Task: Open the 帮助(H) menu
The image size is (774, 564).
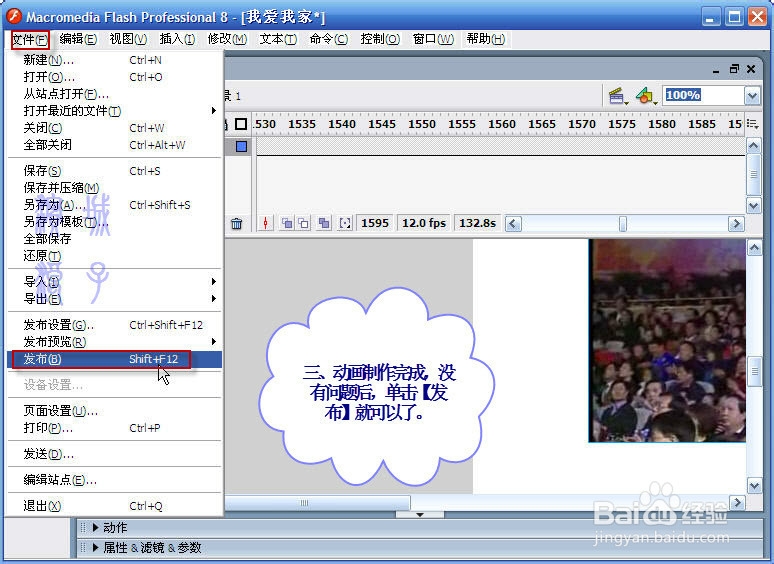Action: (x=485, y=39)
